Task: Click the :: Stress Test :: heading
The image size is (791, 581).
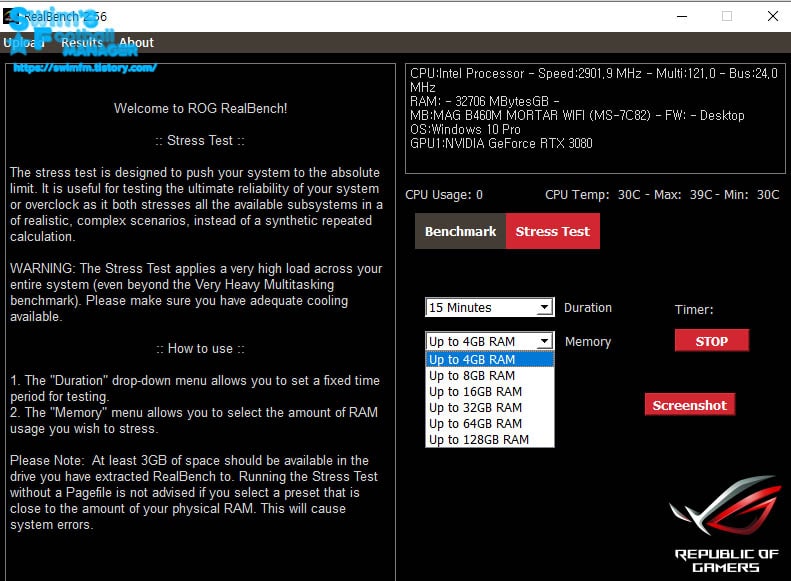Action: (x=200, y=140)
